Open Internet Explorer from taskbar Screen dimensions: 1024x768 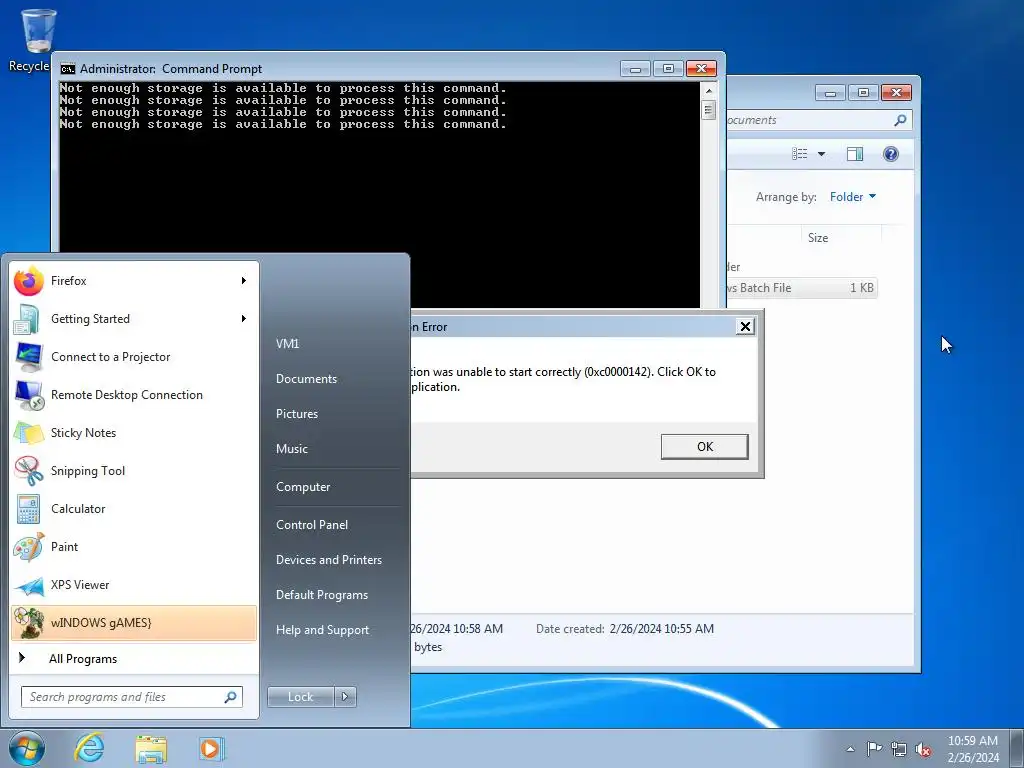(89, 748)
